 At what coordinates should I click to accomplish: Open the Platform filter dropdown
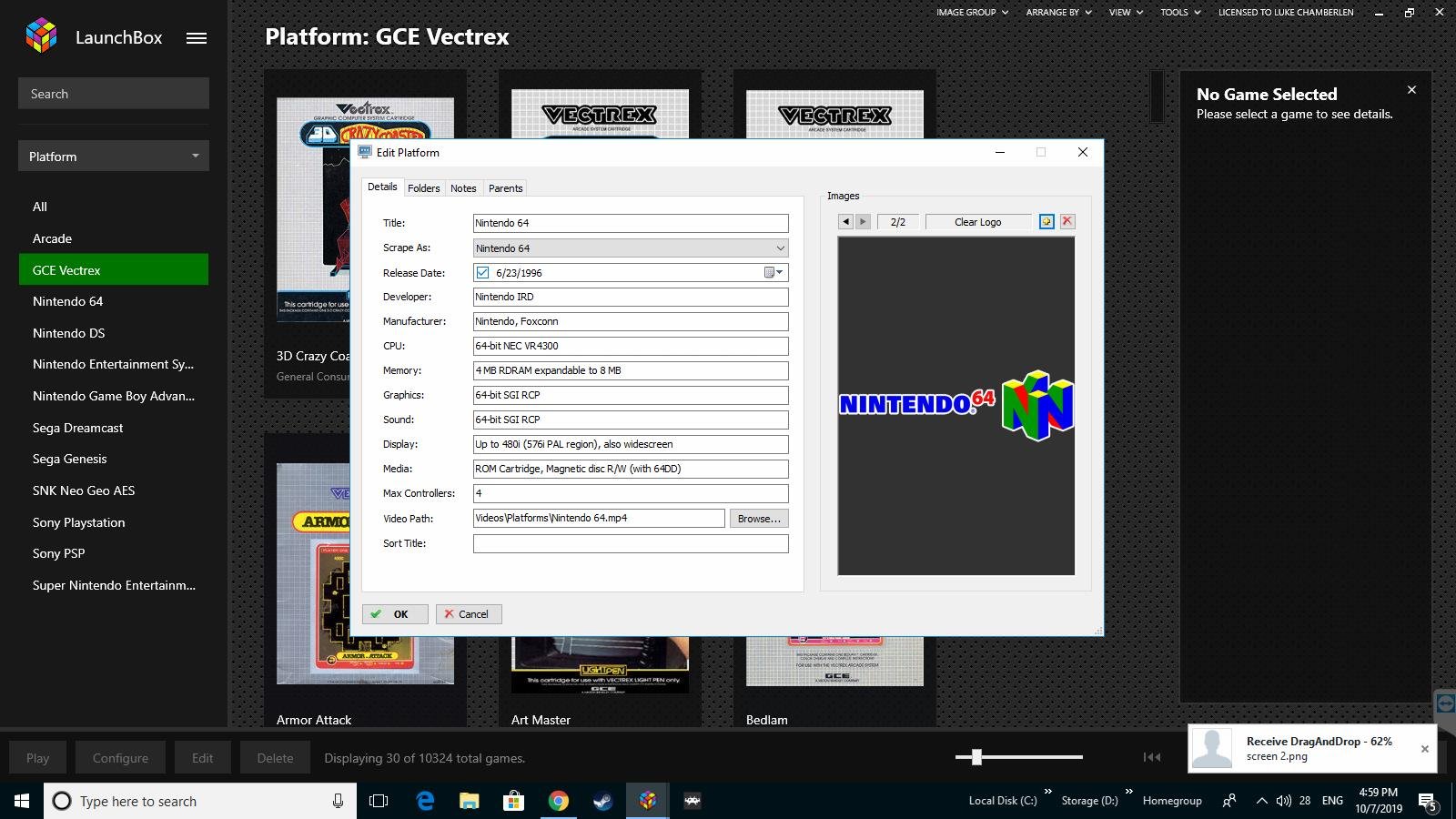114,156
